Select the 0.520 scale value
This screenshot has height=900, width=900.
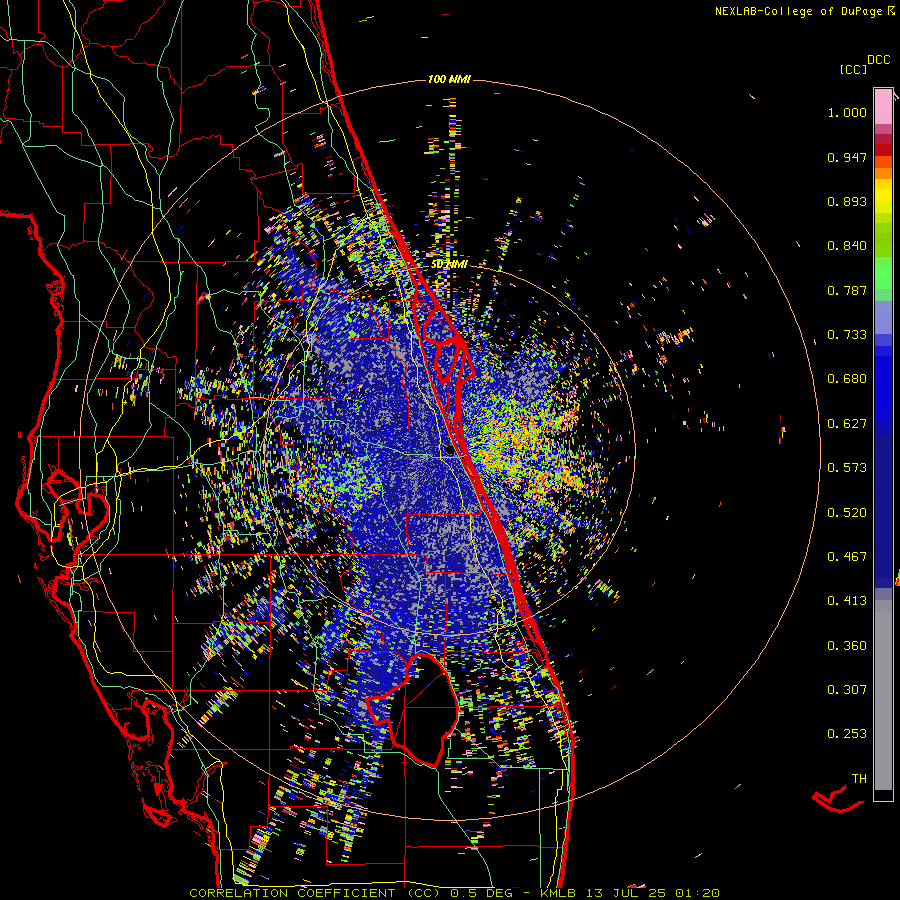coord(847,513)
